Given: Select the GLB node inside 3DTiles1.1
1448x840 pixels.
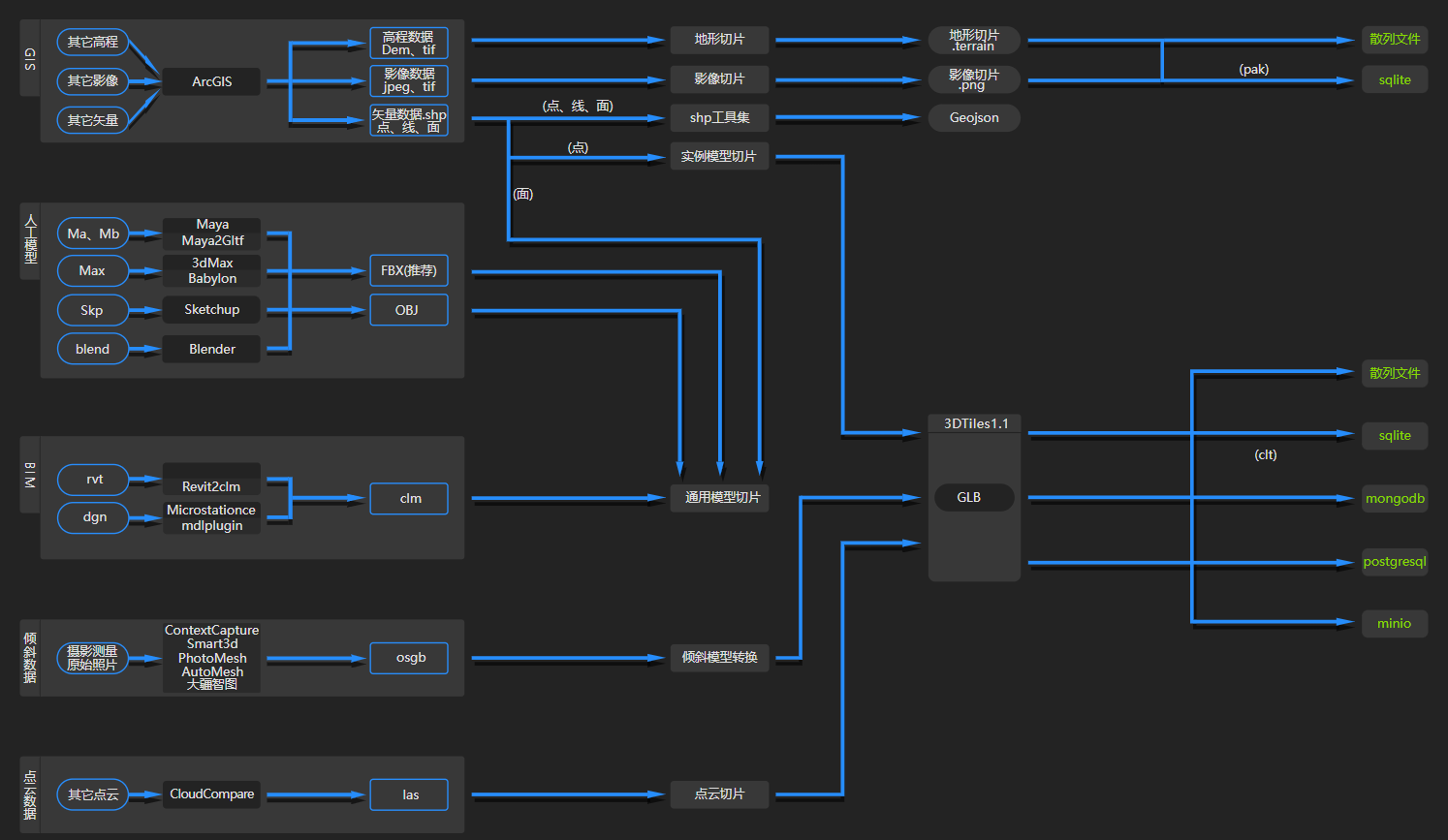Looking at the screenshot, I should [x=974, y=498].
